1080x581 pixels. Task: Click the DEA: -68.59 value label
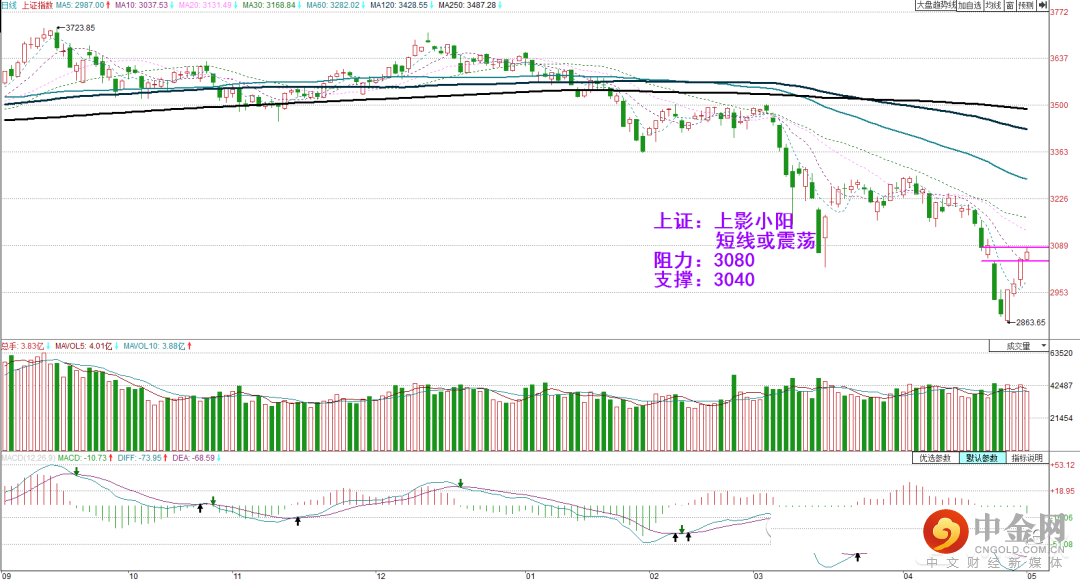click(196, 458)
